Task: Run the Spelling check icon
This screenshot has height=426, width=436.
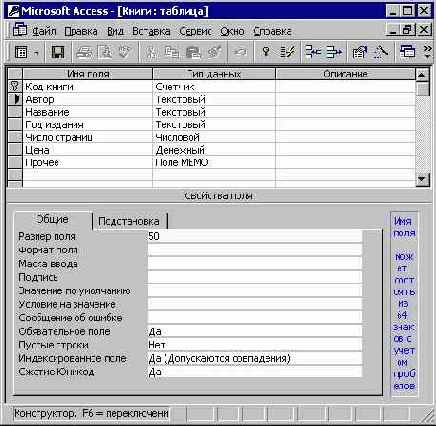Action: click(125, 52)
